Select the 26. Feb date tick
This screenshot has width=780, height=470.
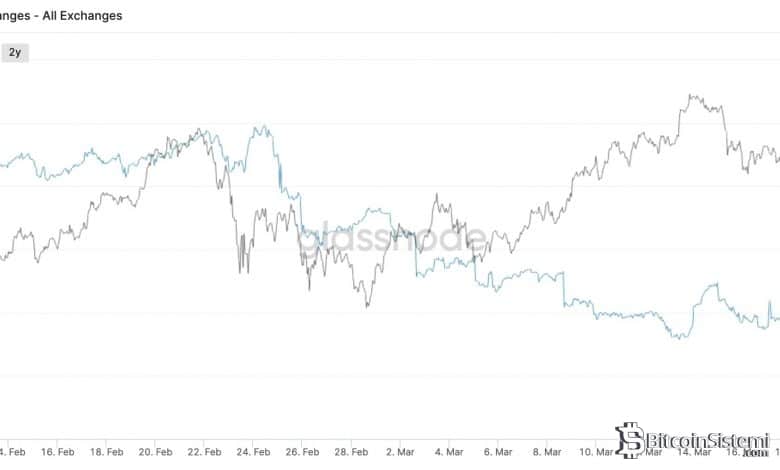point(302,452)
